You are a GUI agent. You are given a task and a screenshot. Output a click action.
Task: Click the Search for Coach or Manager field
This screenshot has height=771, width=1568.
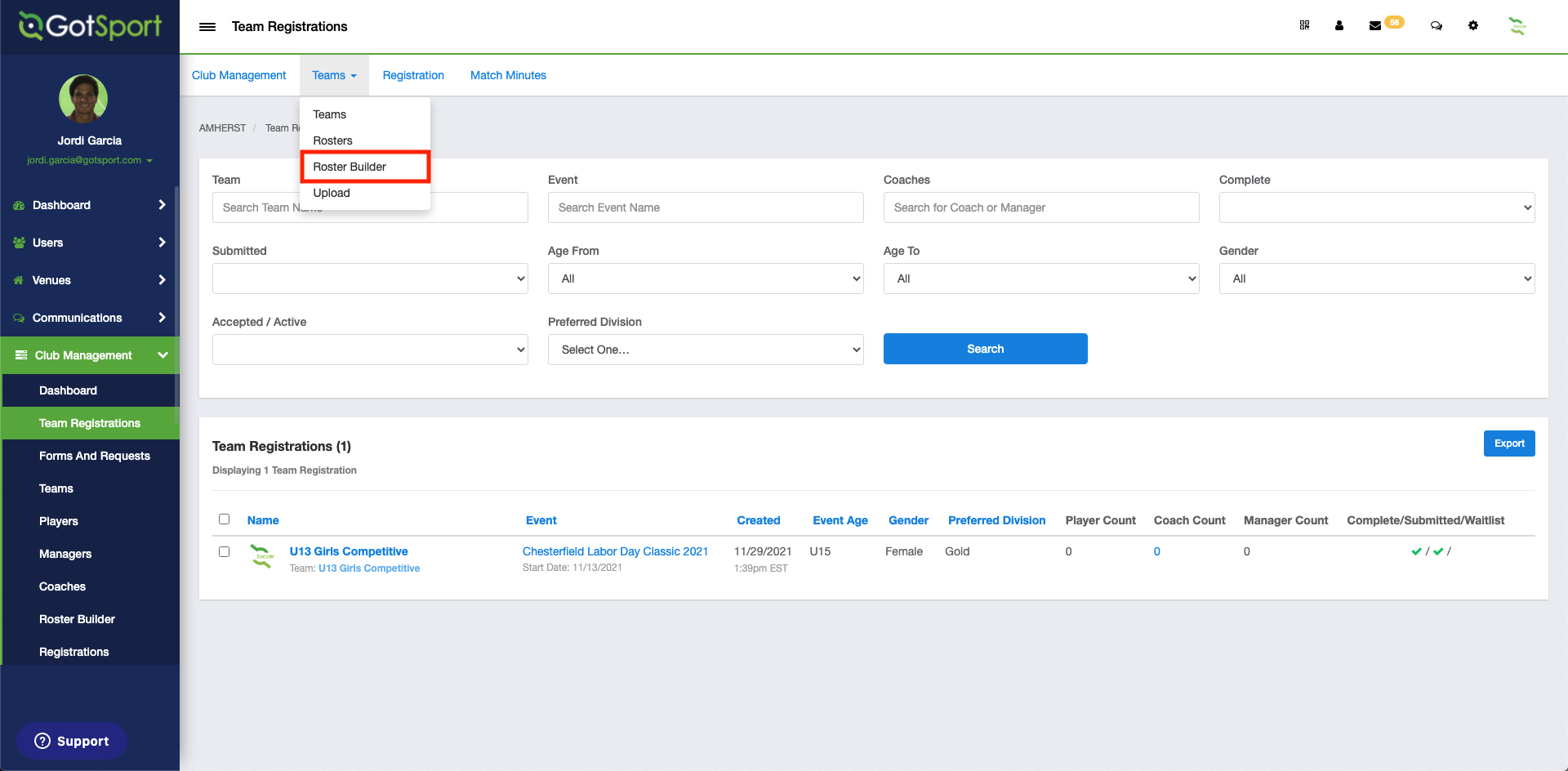click(x=1041, y=207)
